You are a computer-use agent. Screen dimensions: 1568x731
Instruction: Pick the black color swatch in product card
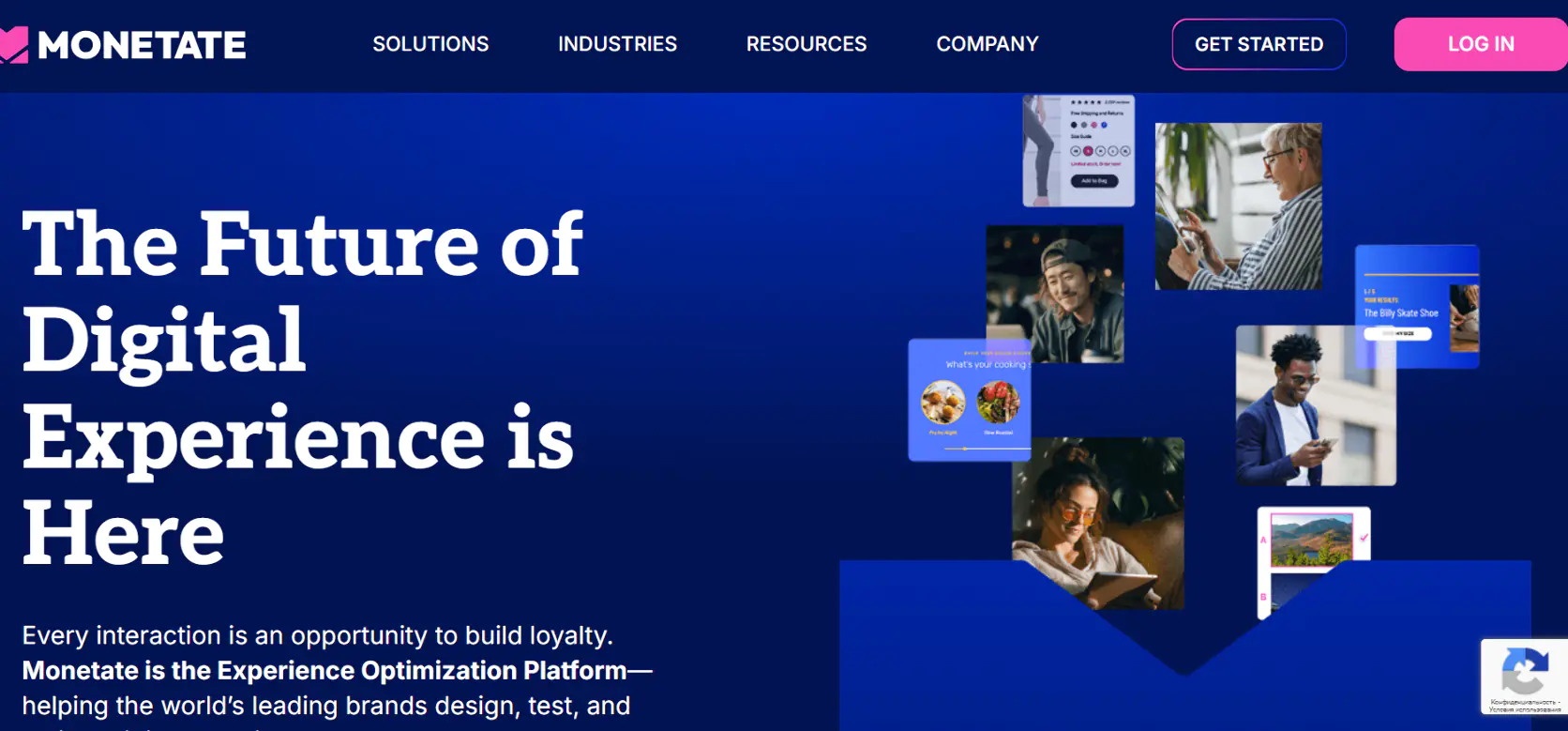coord(1075,125)
